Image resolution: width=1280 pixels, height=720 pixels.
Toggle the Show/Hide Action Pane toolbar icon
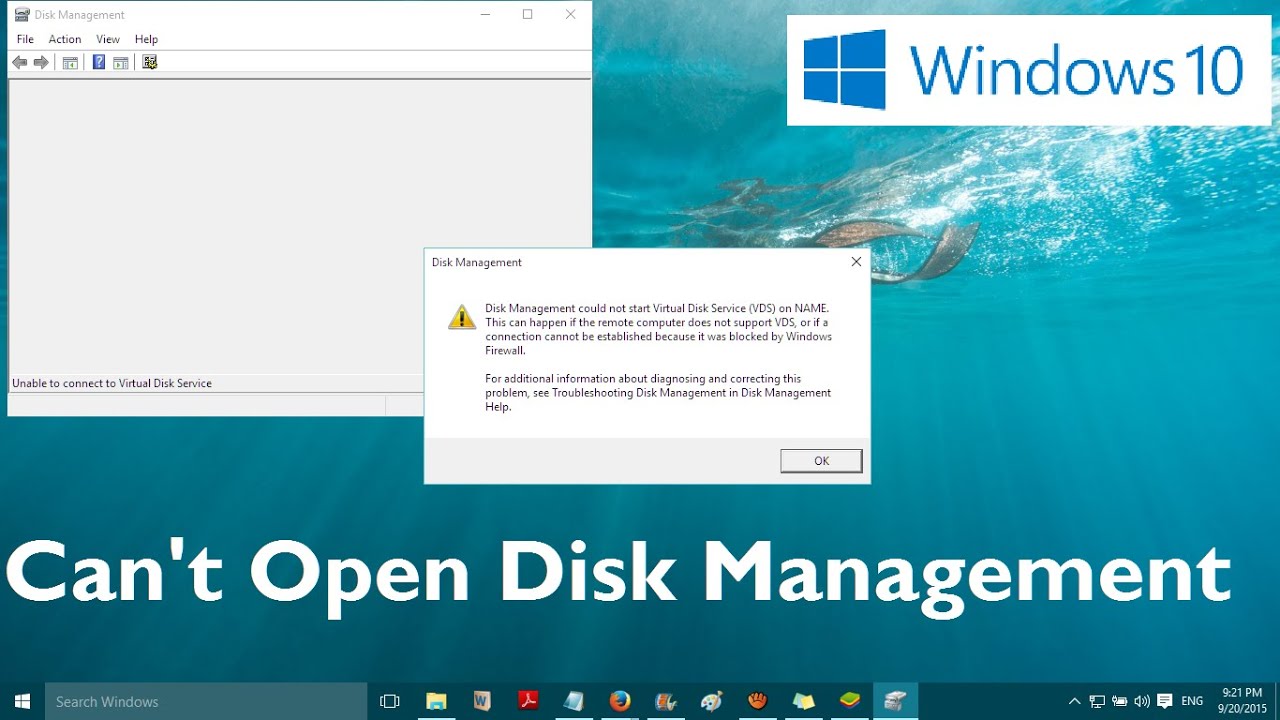[121, 62]
